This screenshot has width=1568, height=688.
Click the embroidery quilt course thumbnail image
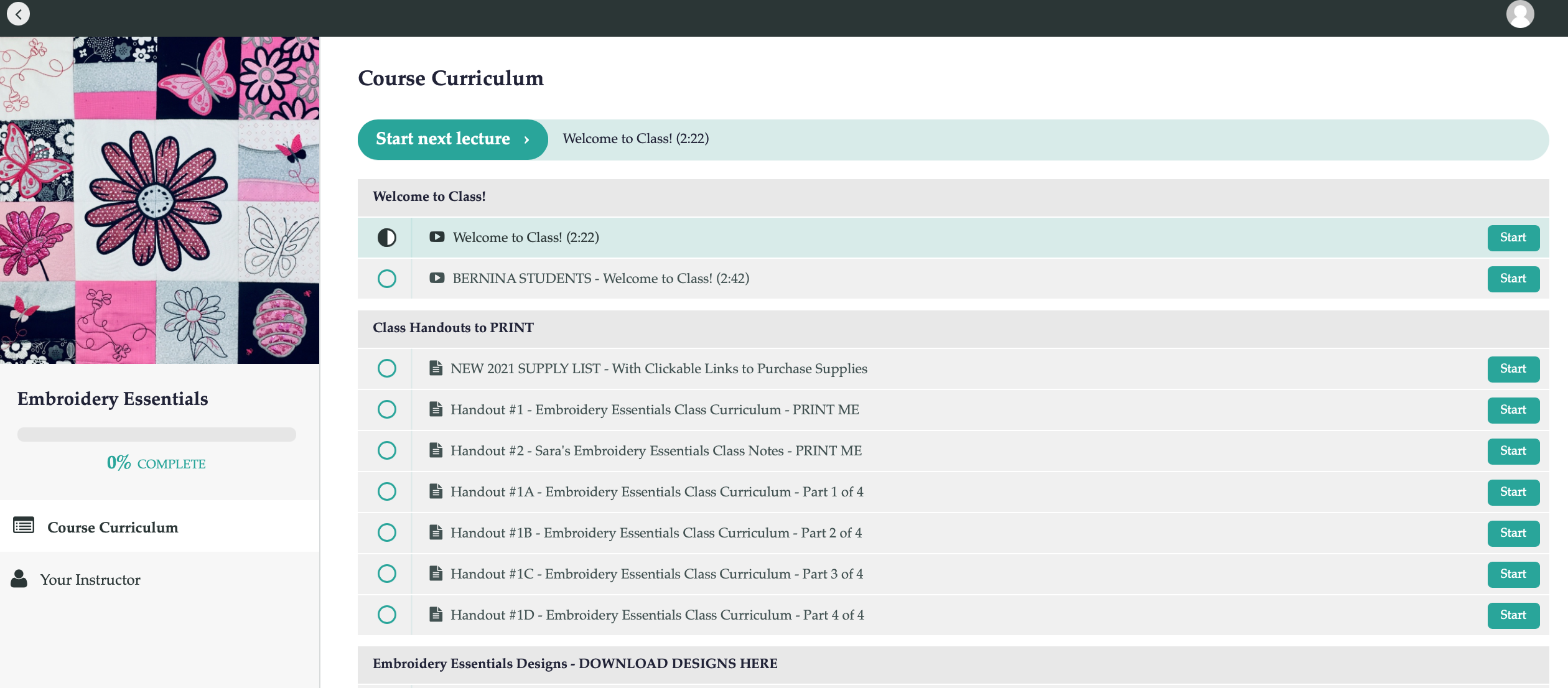pos(159,200)
